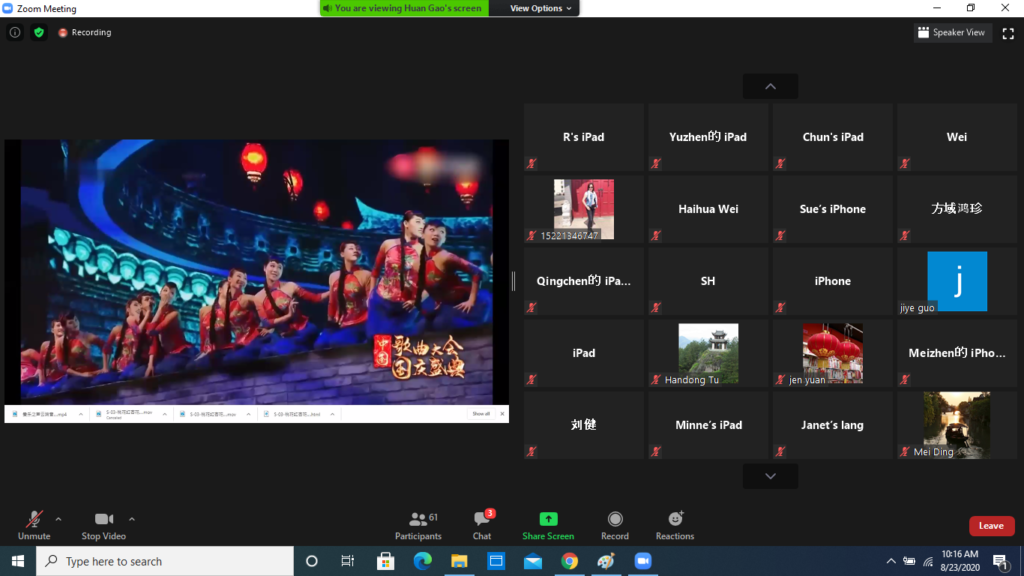The image size is (1024, 576).
Task: Open the Mail app from the taskbar
Action: coord(533,561)
